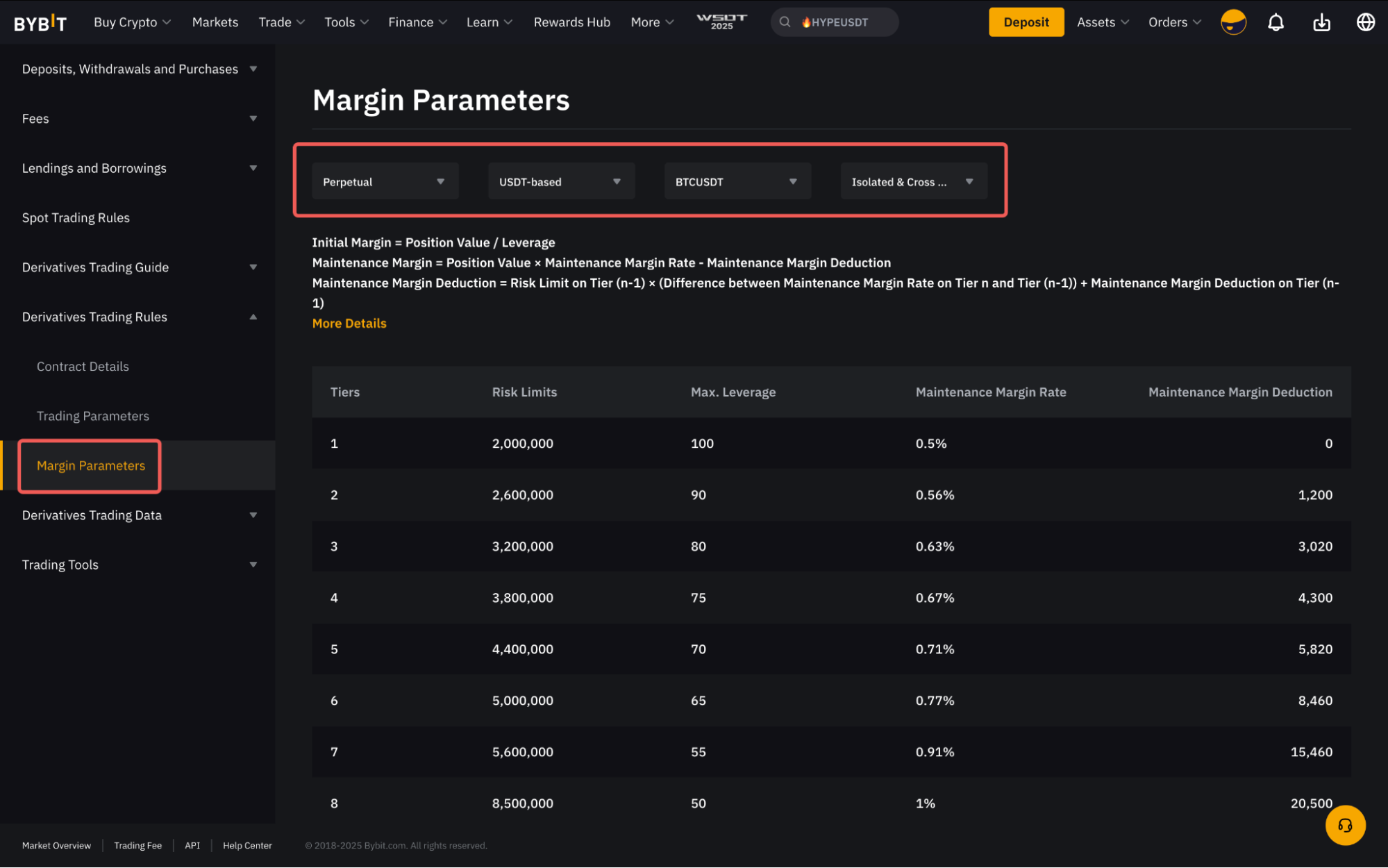Click the Deposit button
Screen dimensions: 1388x868
click(1026, 22)
